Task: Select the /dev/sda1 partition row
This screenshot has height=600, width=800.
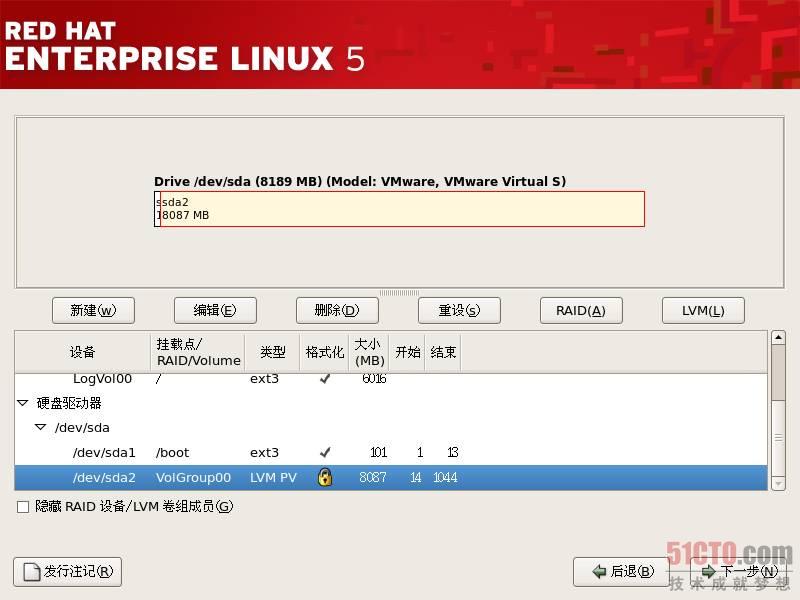Action: click(x=391, y=453)
